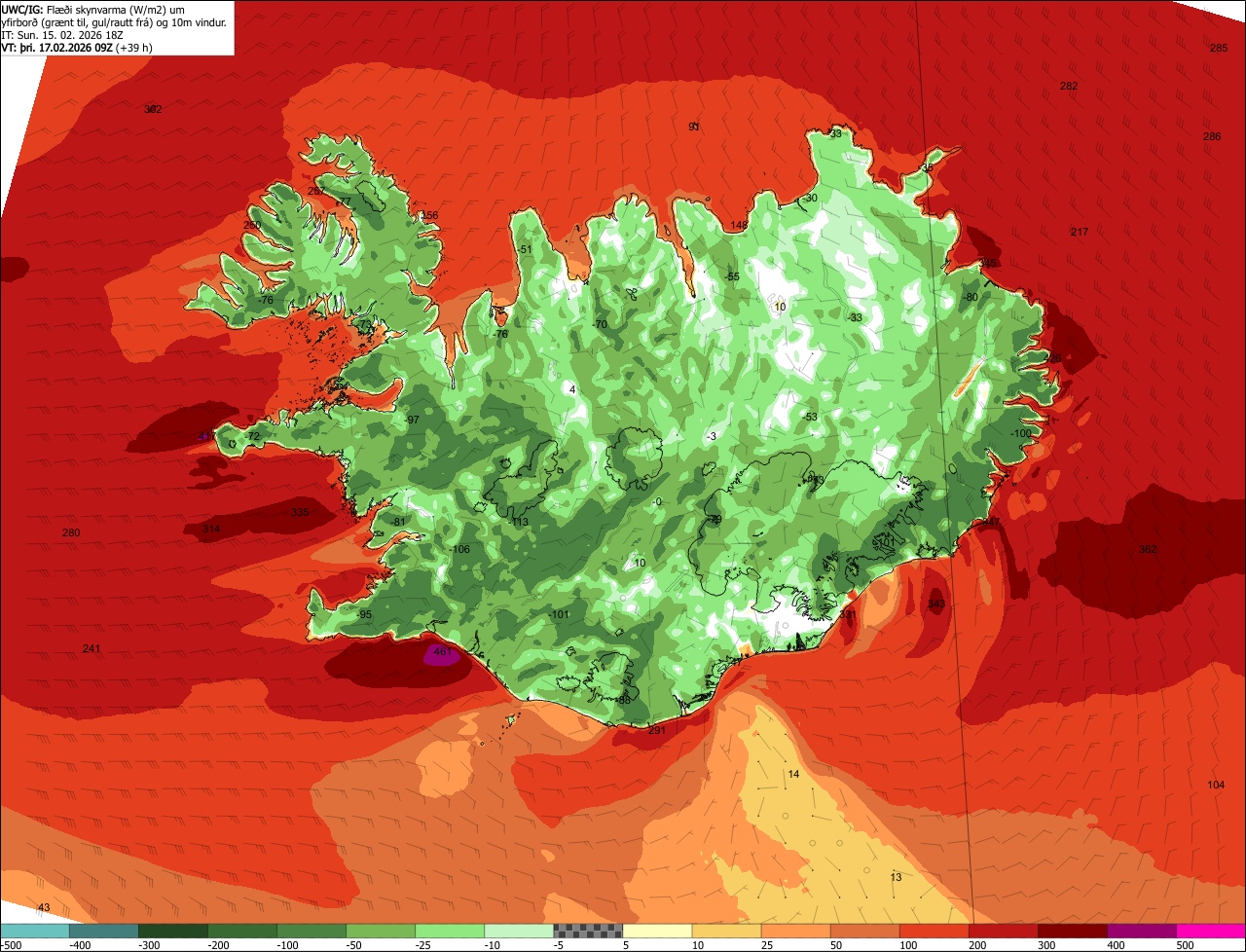Click the map value 314
Image resolution: width=1246 pixels, height=952 pixels.
pos(211,529)
